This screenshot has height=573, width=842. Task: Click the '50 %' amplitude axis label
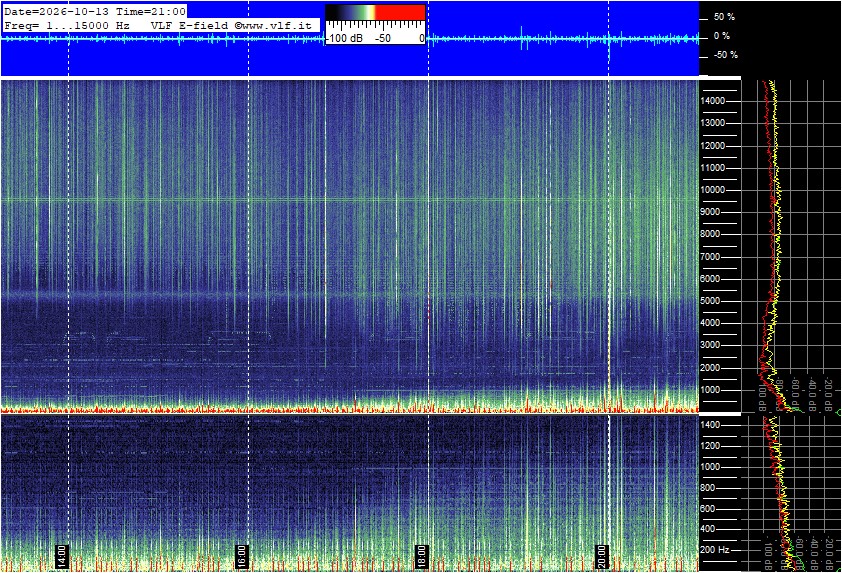click(x=724, y=17)
